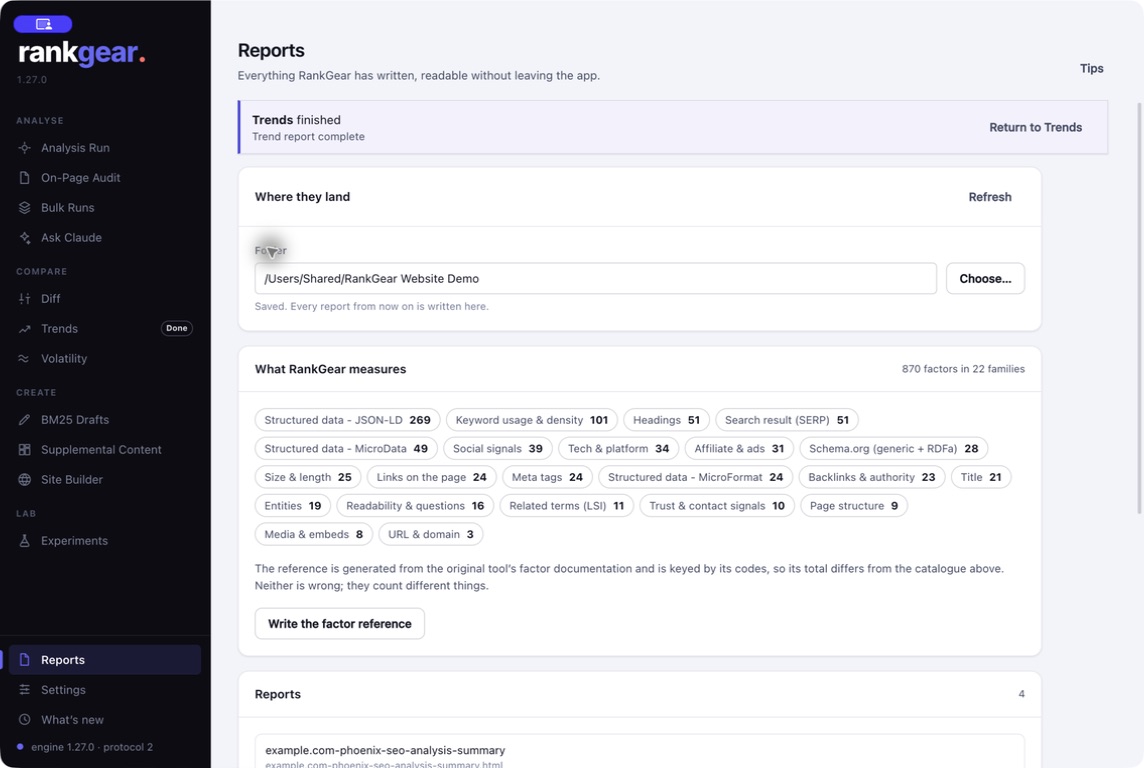Screen dimensions: 1144x768
Task: Refresh the Where they land panel
Action: pos(989,197)
